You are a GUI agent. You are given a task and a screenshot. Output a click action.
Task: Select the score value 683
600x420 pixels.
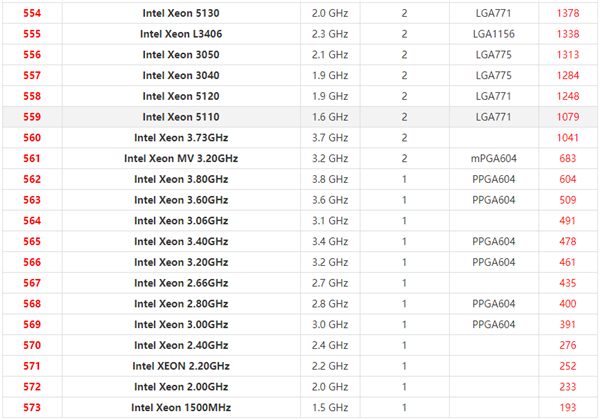(x=567, y=159)
